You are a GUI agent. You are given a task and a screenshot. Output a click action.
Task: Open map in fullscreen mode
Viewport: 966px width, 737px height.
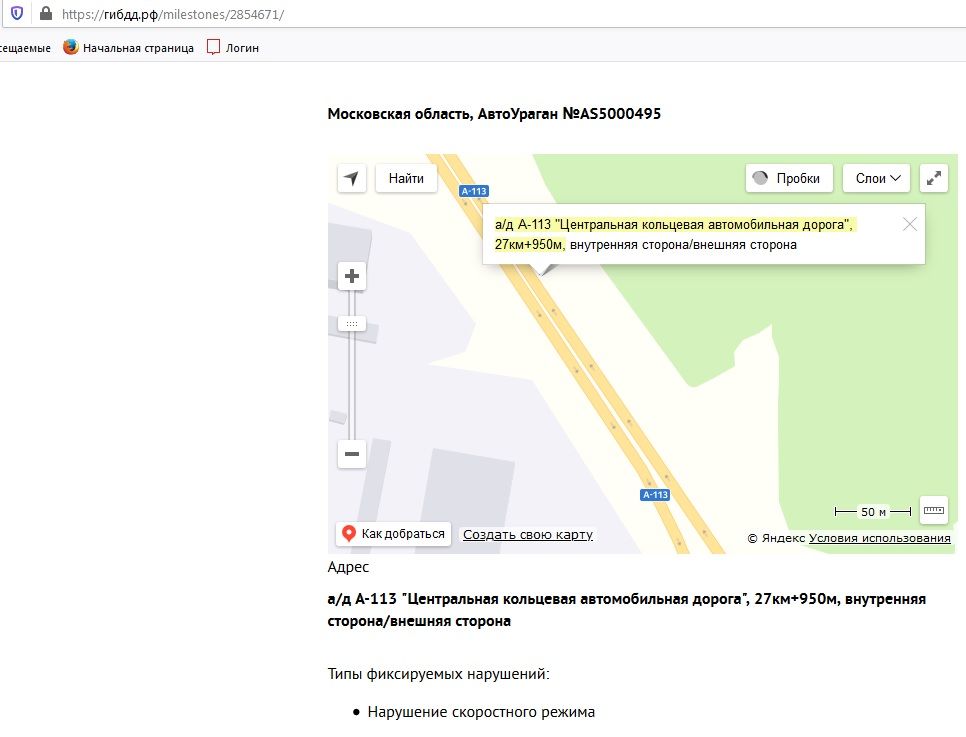coord(934,178)
